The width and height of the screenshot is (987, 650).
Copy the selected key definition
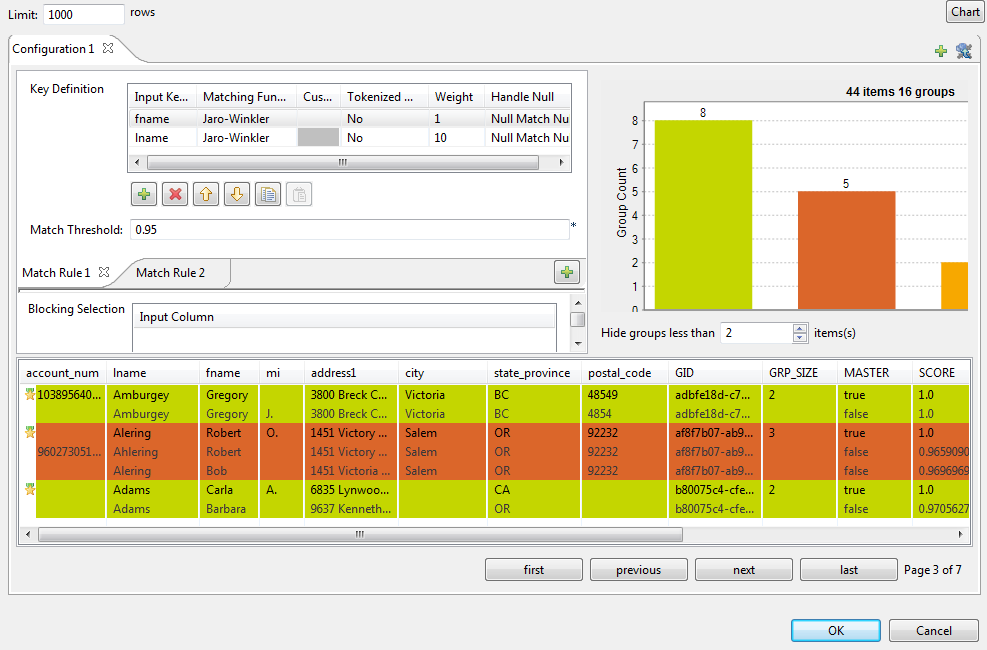tap(268, 194)
